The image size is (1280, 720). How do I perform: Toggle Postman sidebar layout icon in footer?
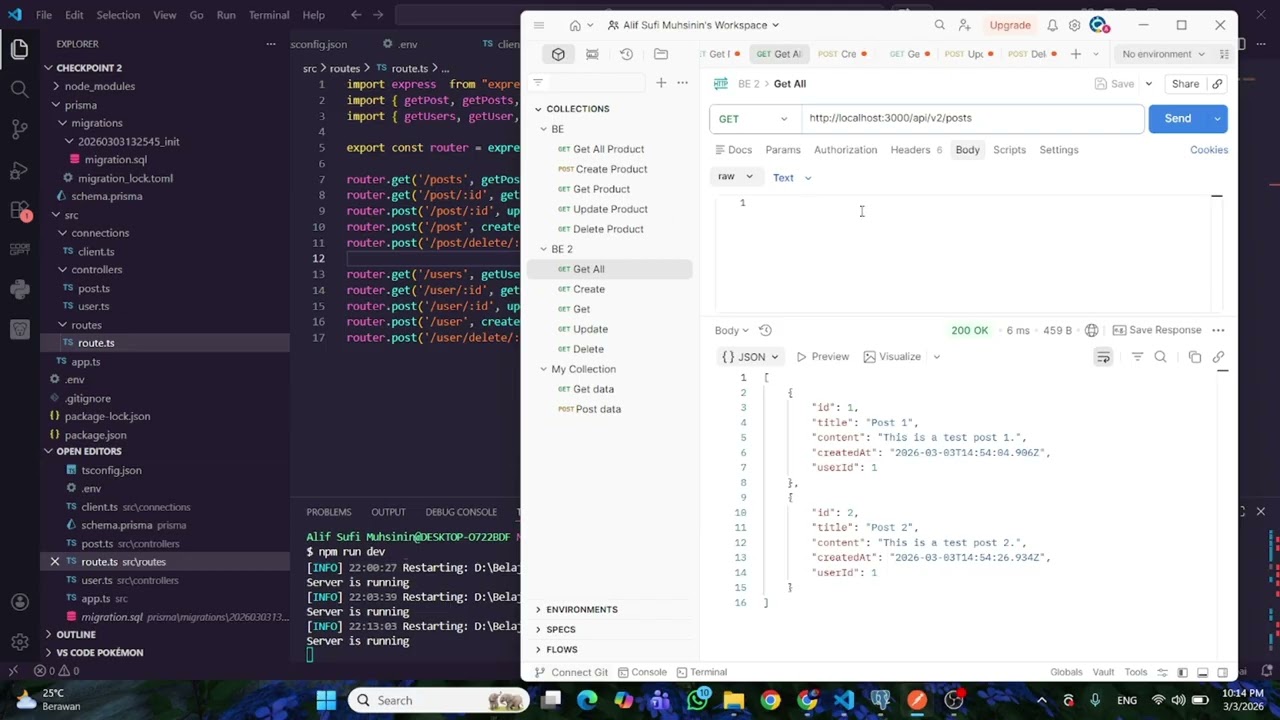pyautogui.click(x=1182, y=672)
